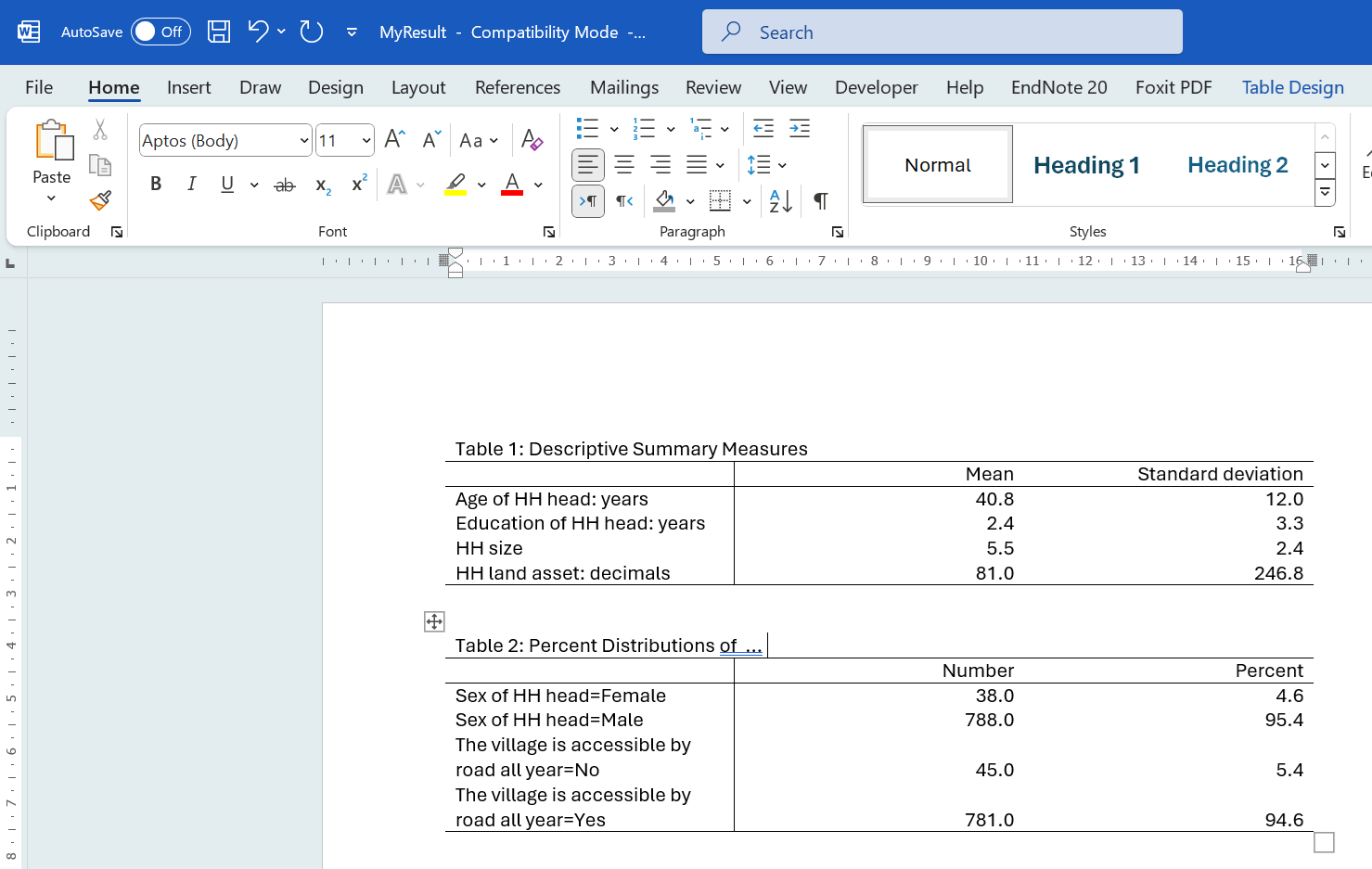
Task: Toggle paragraph marks visibility
Action: point(820,200)
